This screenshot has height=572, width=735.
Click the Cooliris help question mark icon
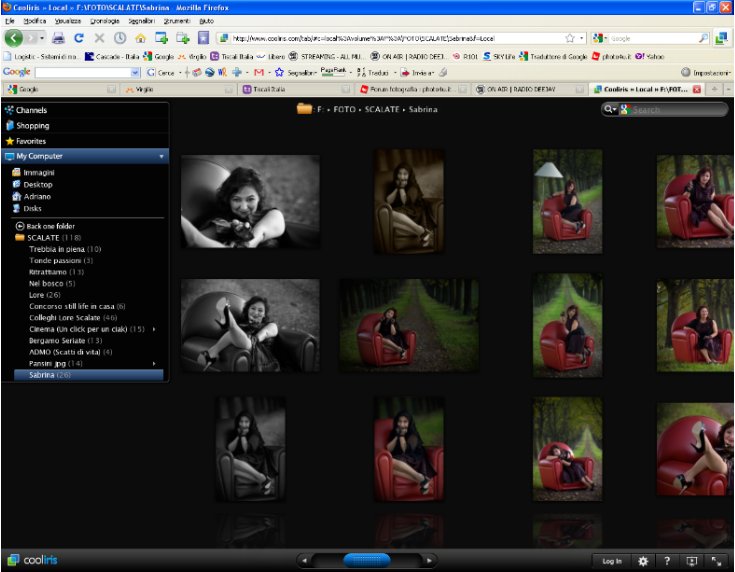(x=667, y=561)
